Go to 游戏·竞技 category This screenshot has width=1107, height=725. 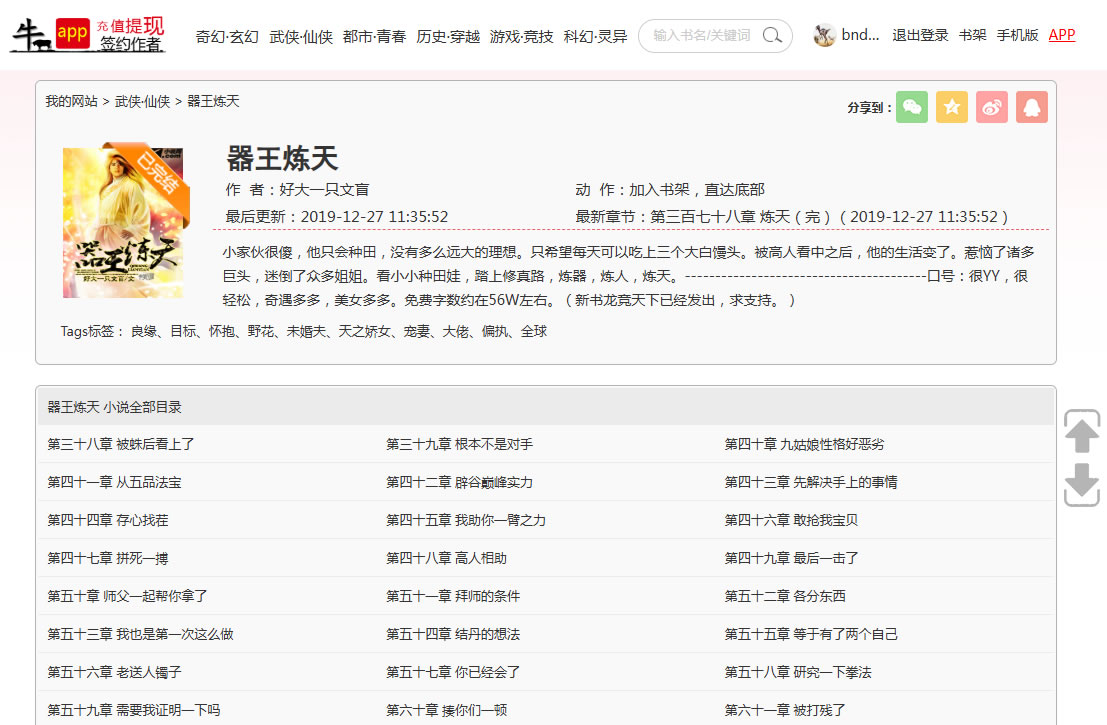[521, 36]
